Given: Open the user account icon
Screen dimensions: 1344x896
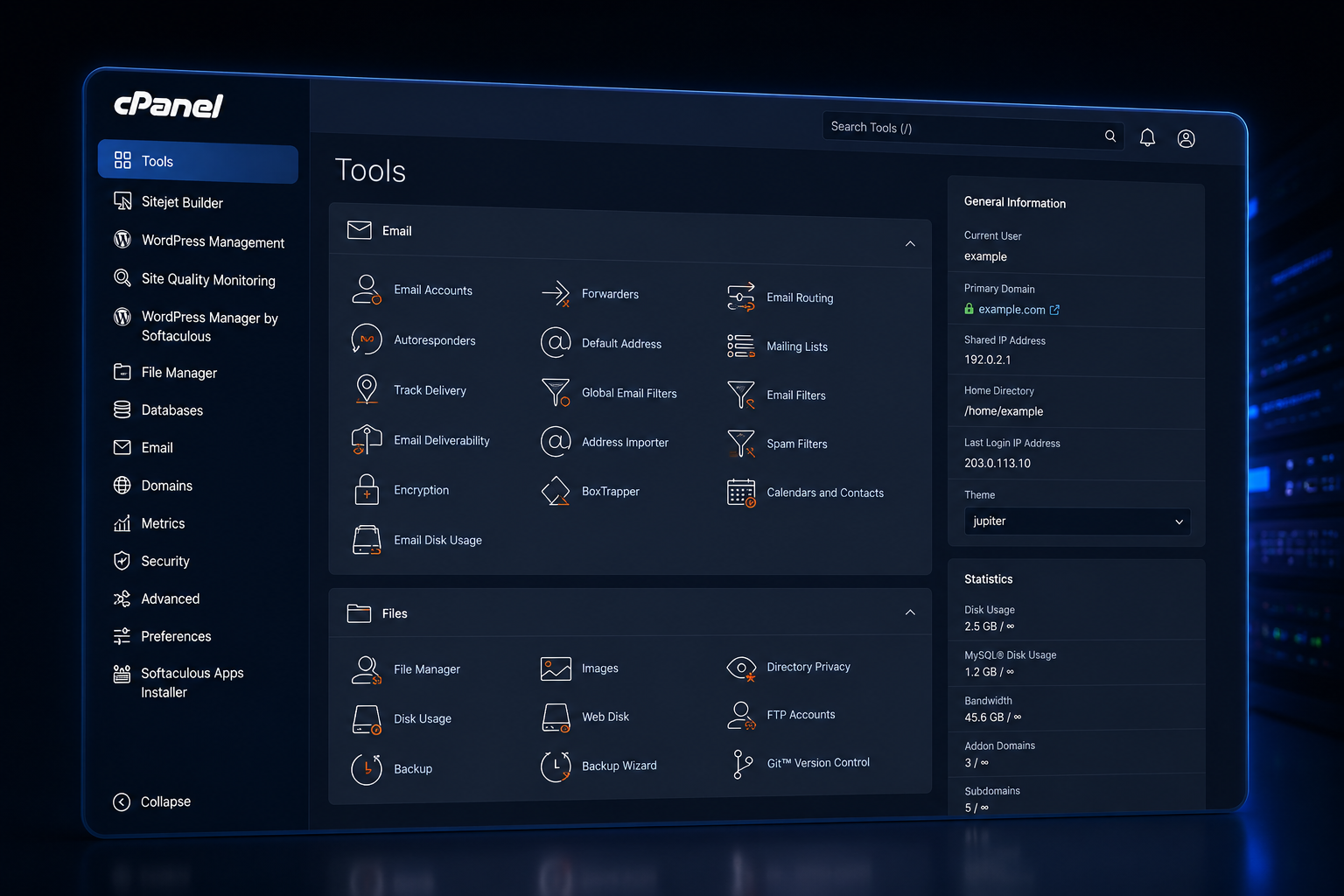Looking at the screenshot, I should pos(1186,138).
